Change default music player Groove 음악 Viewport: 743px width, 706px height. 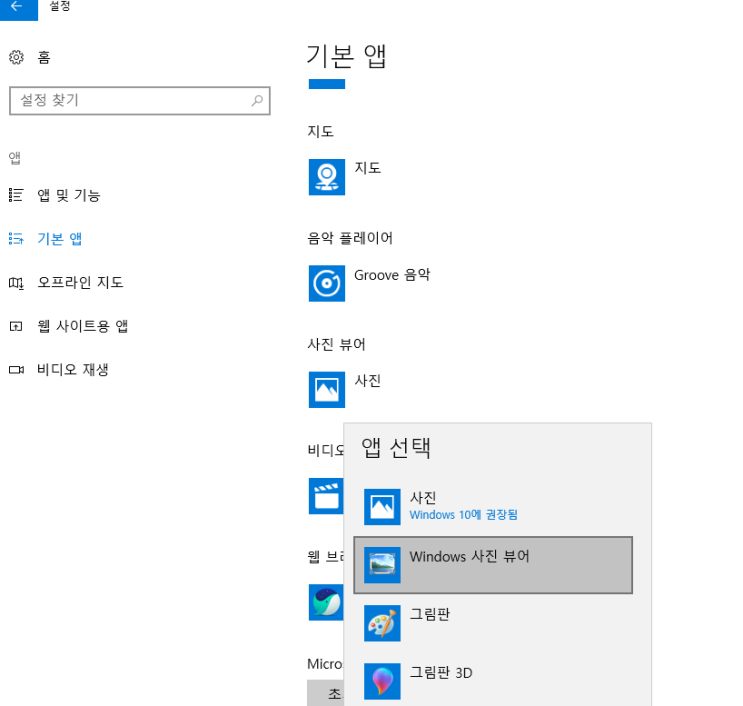click(392, 275)
